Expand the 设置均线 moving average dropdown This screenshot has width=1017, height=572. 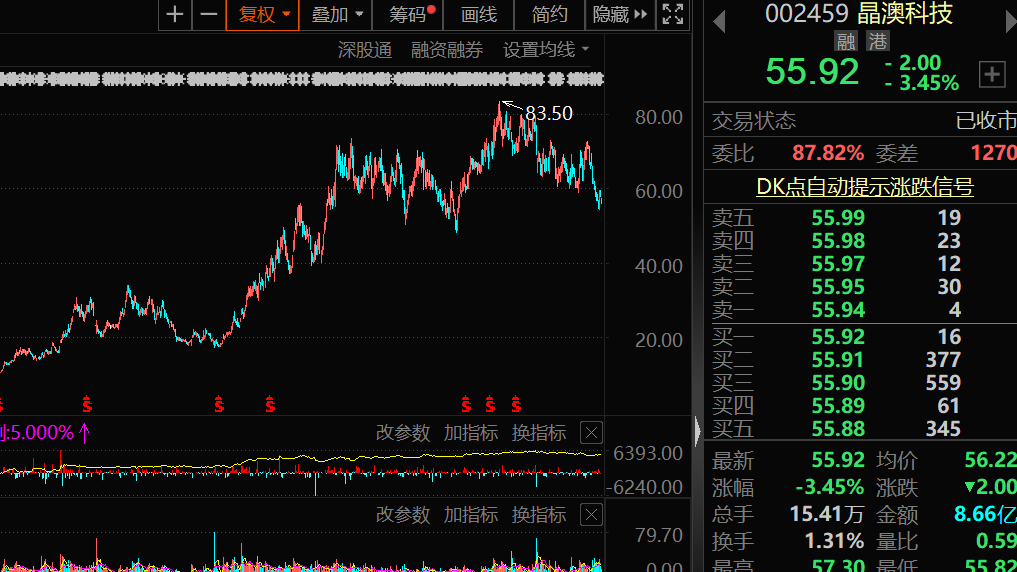point(546,50)
